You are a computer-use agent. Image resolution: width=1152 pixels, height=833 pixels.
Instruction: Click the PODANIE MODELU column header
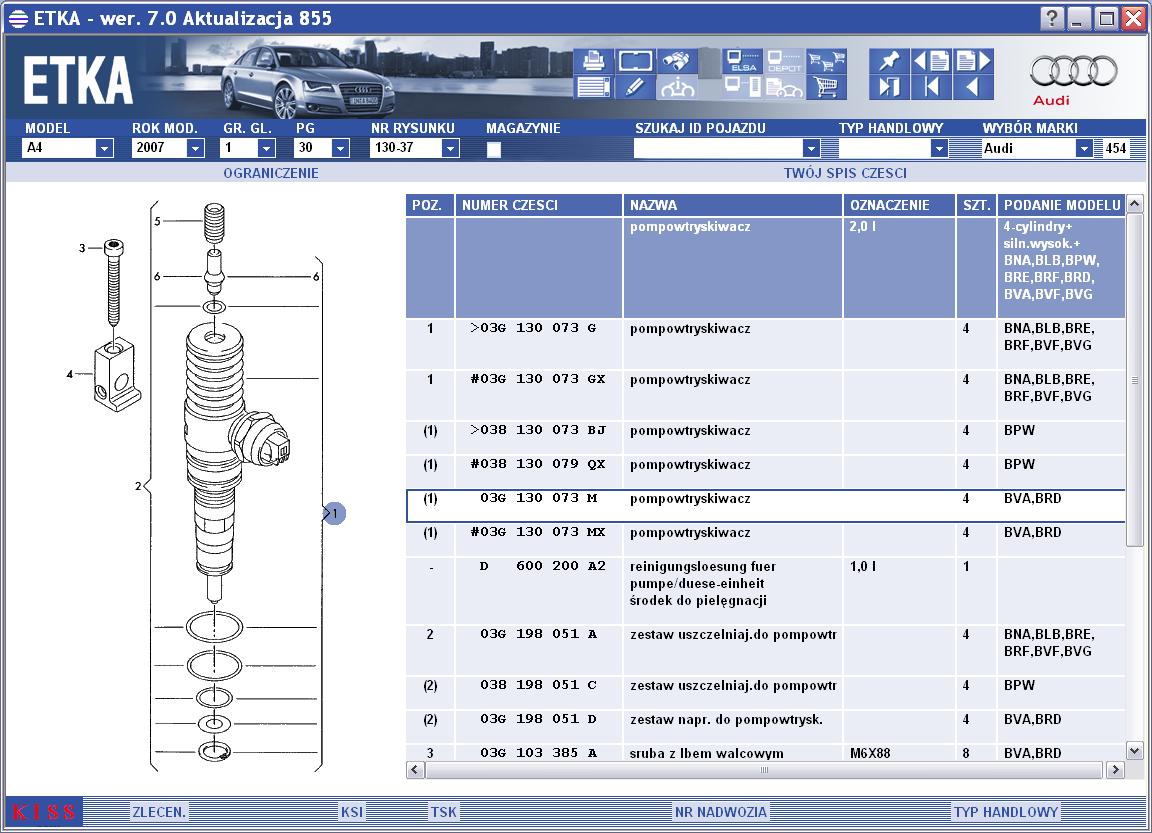coord(1061,205)
